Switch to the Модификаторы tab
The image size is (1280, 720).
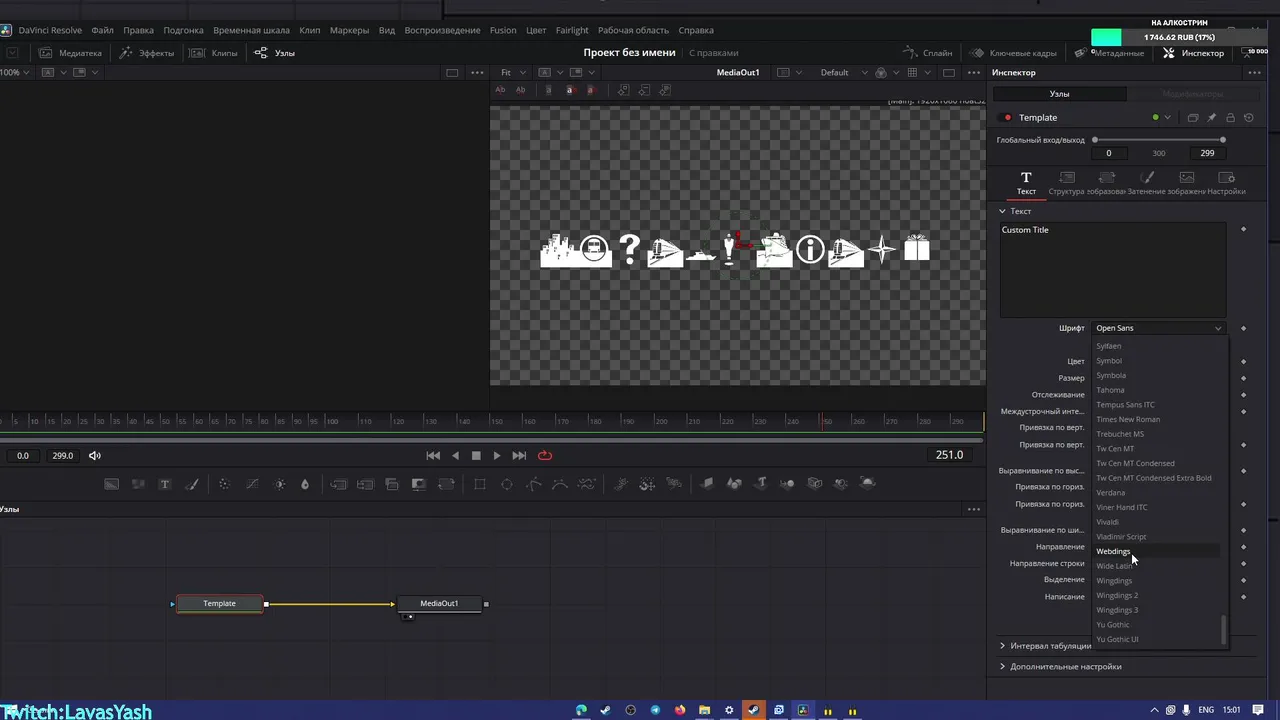[1193, 94]
